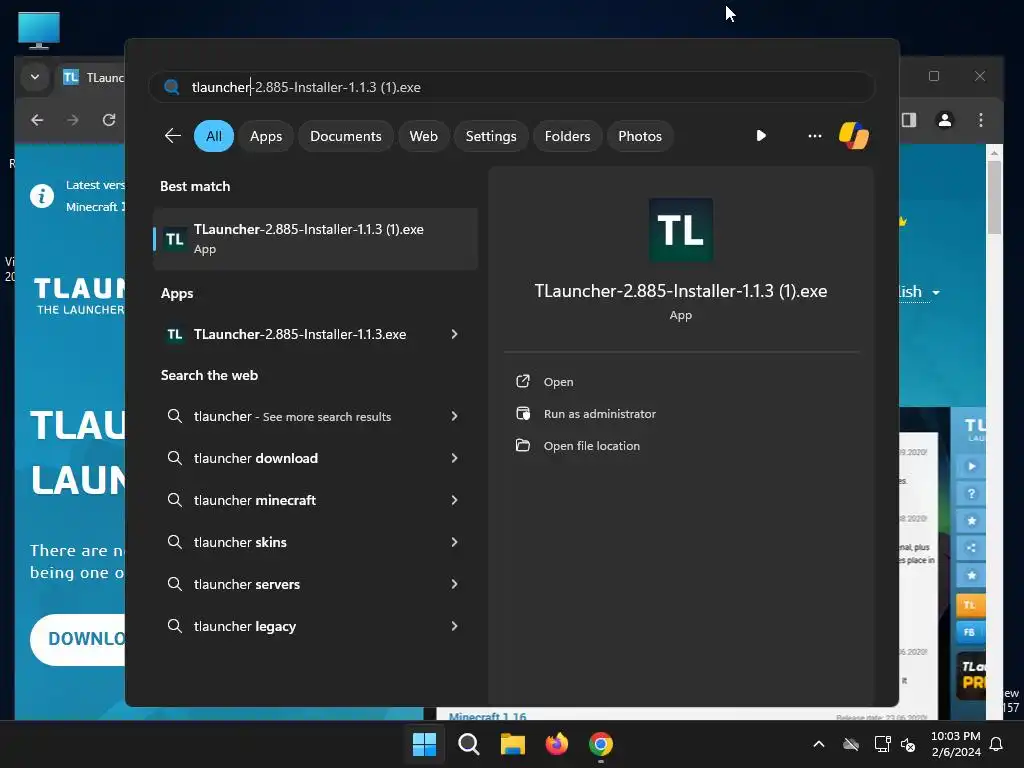
Task: Select the All filter tab
Action: [214, 136]
